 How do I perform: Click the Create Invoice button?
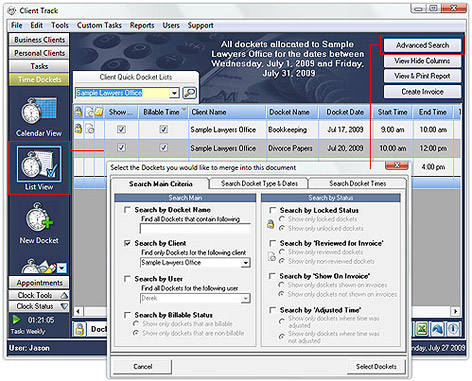(x=422, y=91)
